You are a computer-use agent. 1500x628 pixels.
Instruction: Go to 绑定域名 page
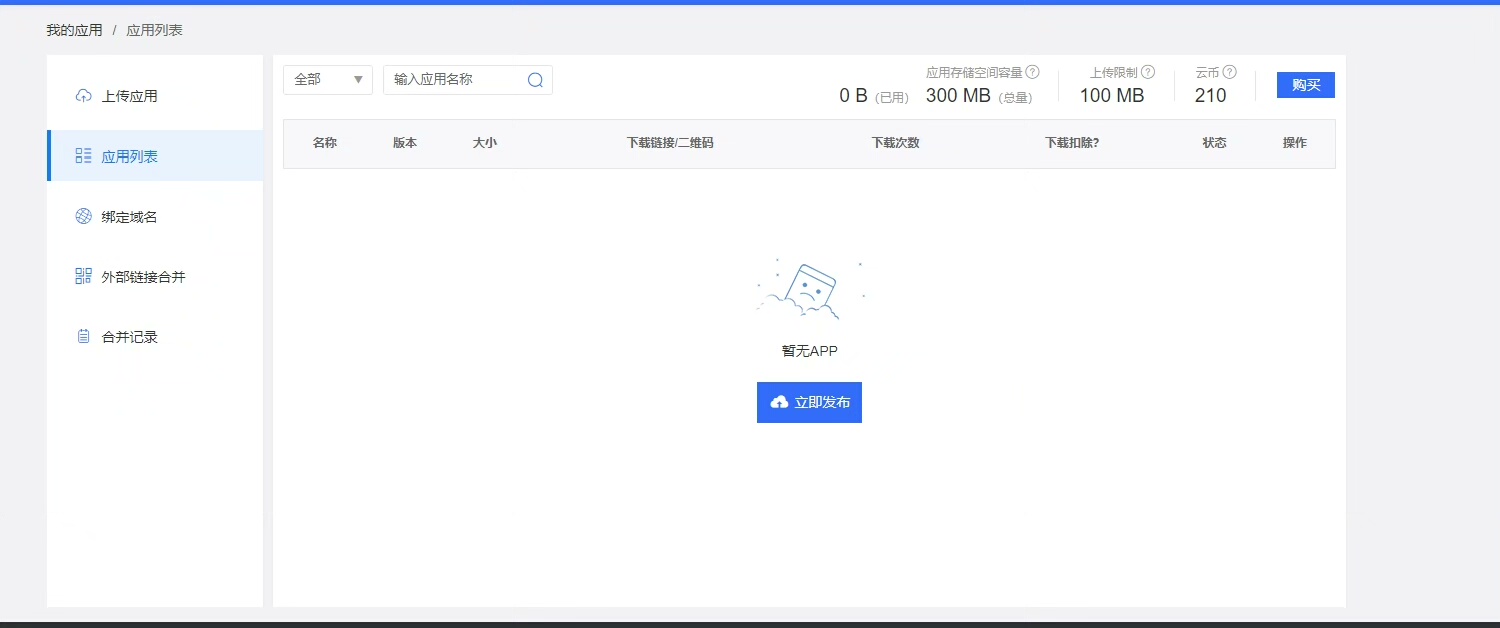click(x=155, y=216)
